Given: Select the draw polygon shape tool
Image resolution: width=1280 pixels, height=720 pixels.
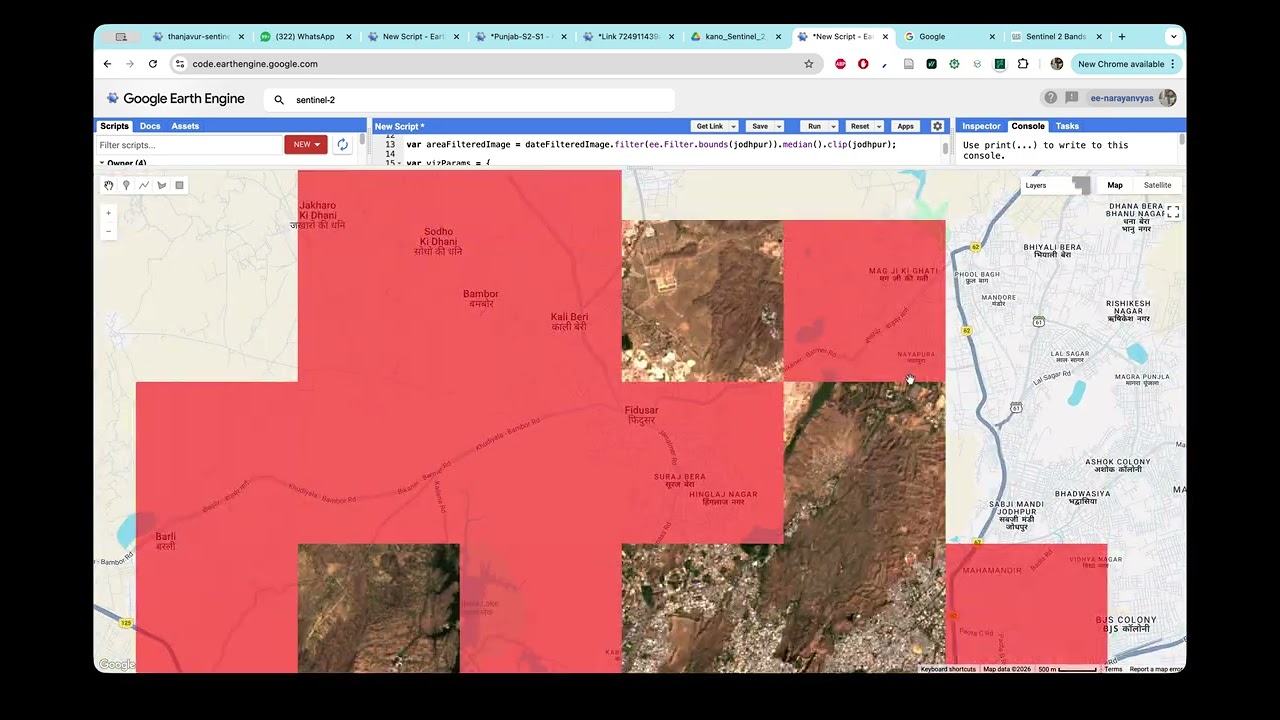Looking at the screenshot, I should (162, 185).
